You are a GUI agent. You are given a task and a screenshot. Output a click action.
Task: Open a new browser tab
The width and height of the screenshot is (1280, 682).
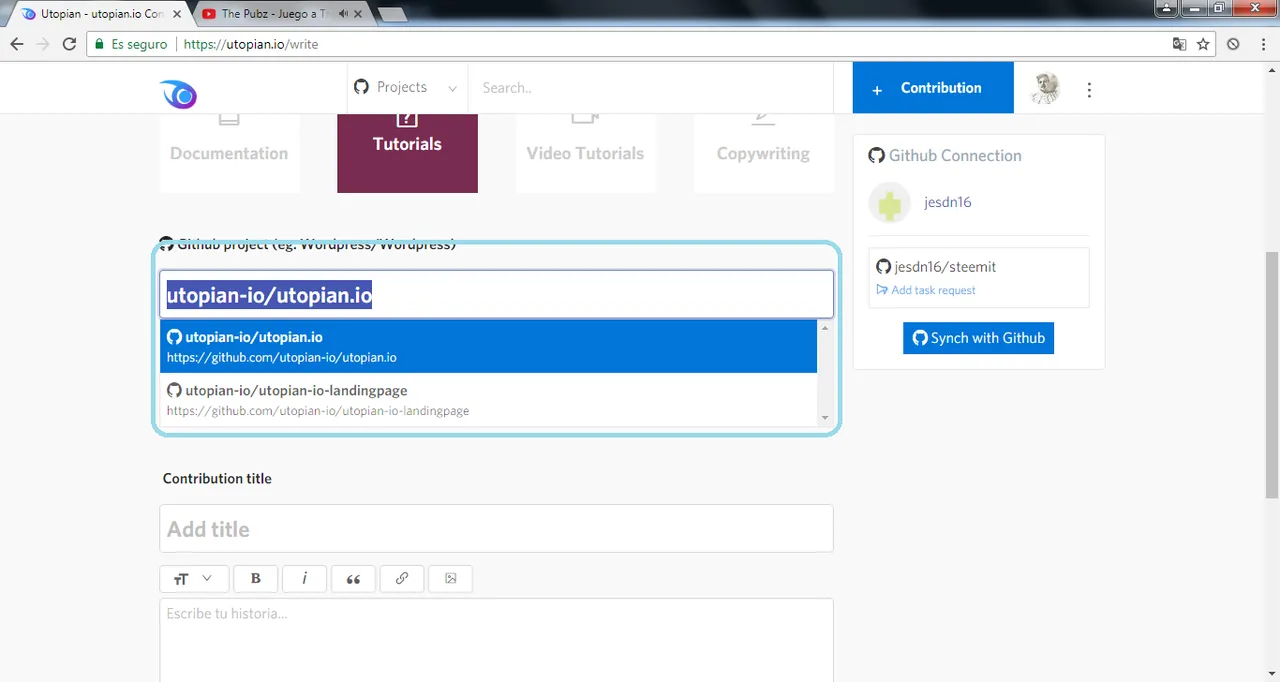click(392, 14)
